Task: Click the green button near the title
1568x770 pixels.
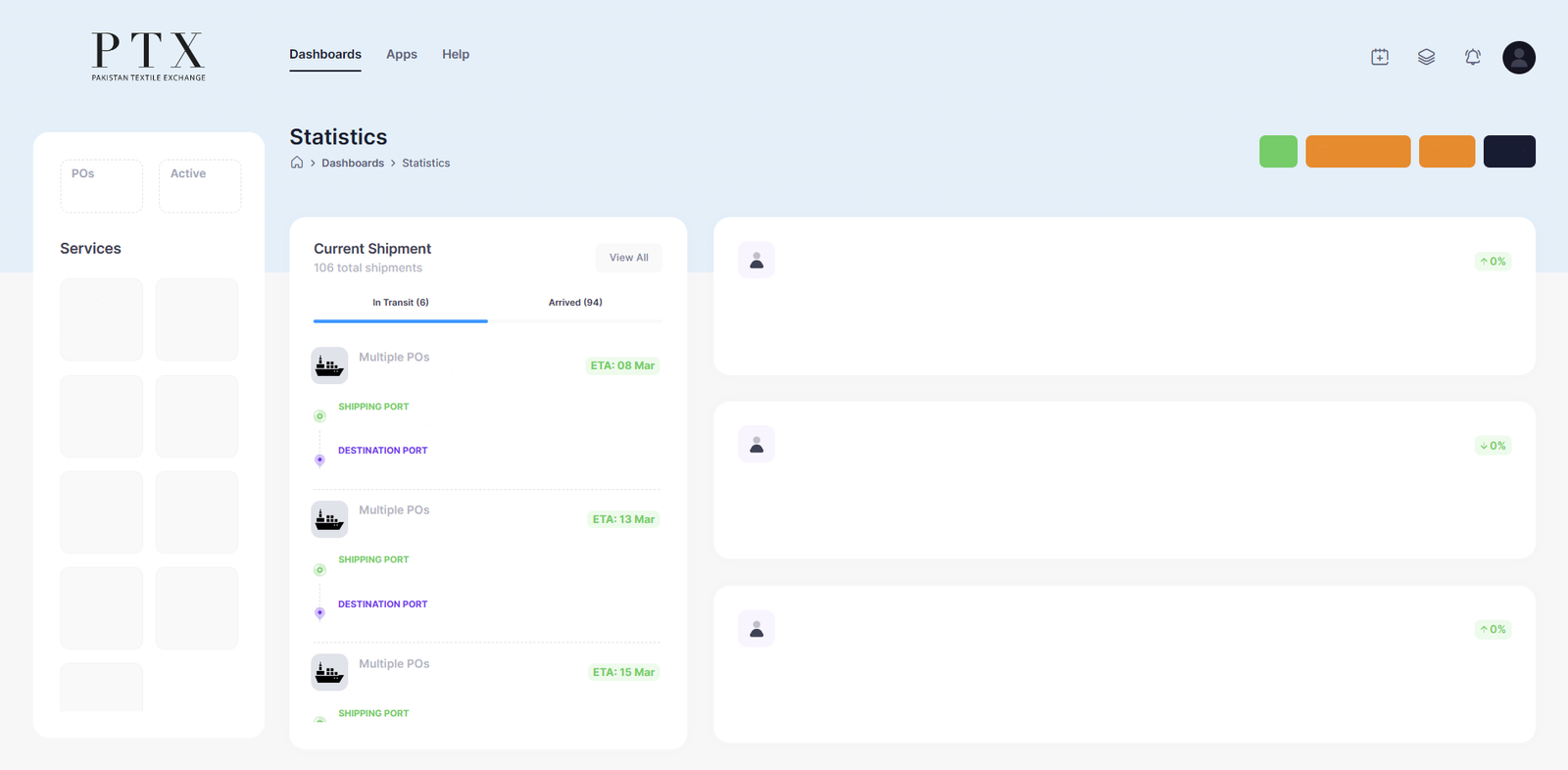Action: [1278, 152]
